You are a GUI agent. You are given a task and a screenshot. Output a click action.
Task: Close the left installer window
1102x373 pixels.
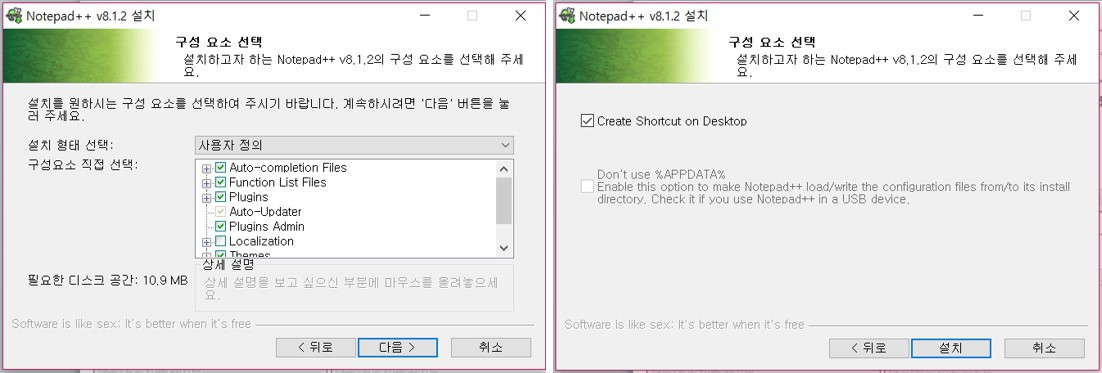521,16
